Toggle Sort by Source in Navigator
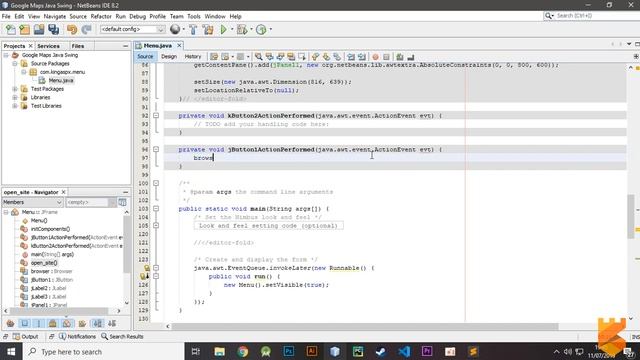640x360 pixels. 112,323
